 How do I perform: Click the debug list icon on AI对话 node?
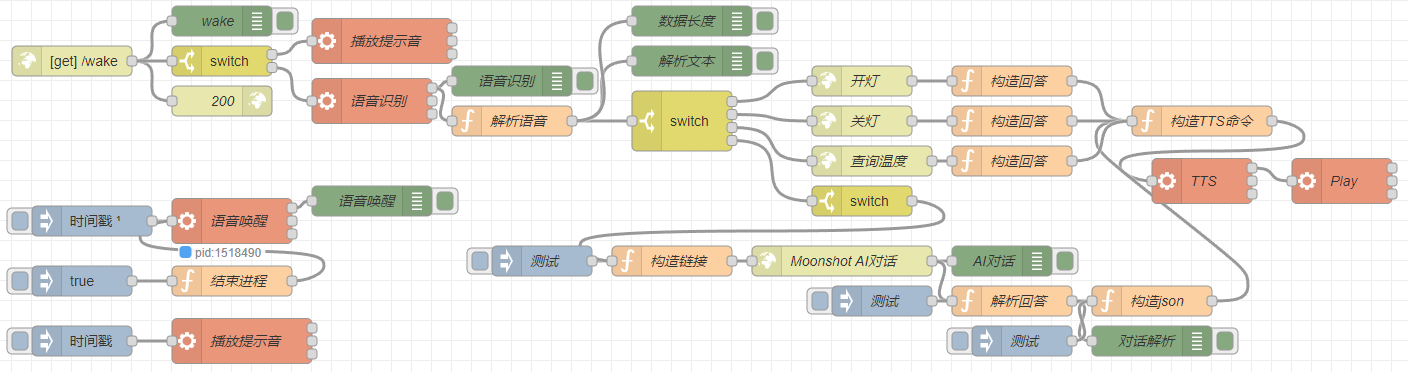[x=1037, y=261]
